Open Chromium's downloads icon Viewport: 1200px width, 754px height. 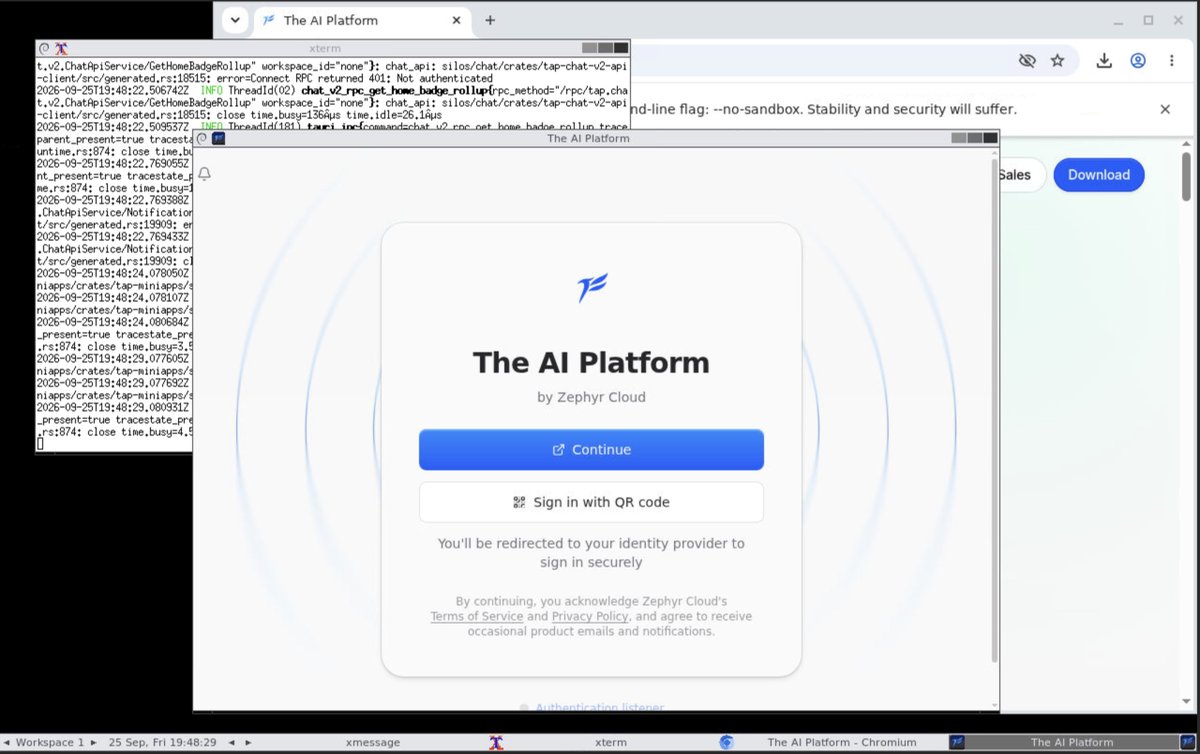click(1104, 60)
